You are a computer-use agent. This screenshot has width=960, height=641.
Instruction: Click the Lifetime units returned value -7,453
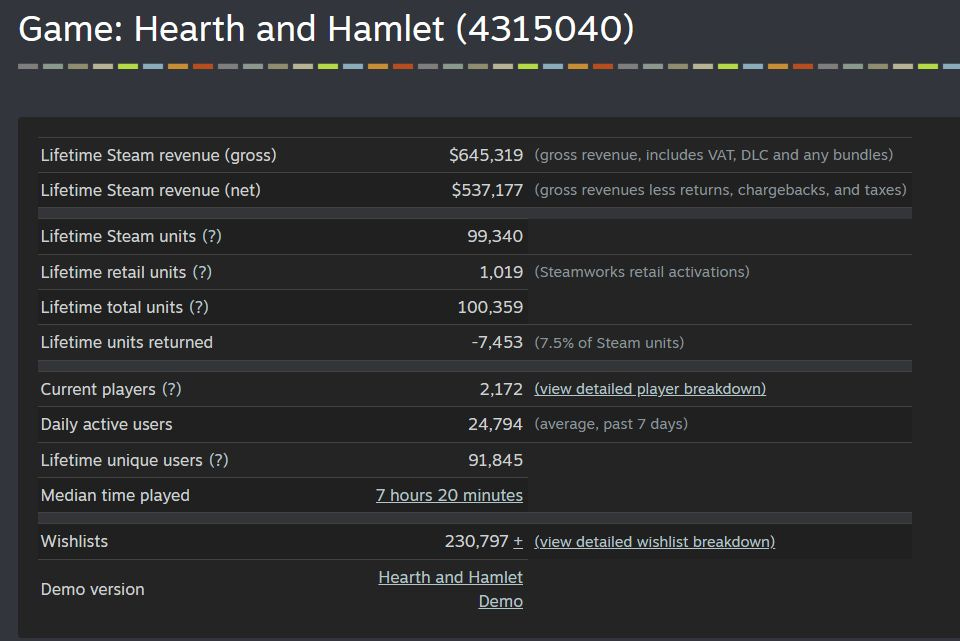point(497,342)
